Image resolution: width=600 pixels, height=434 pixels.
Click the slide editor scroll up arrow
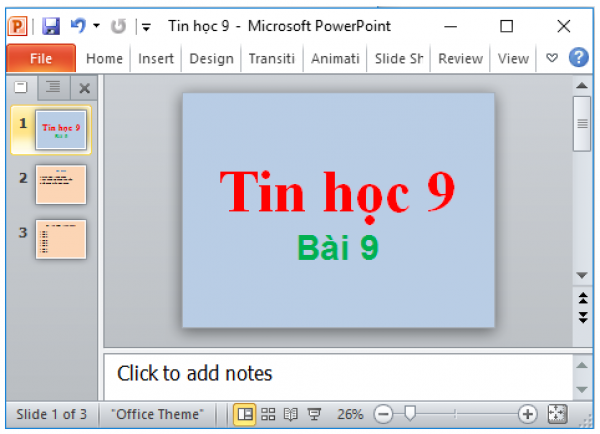pos(582,85)
